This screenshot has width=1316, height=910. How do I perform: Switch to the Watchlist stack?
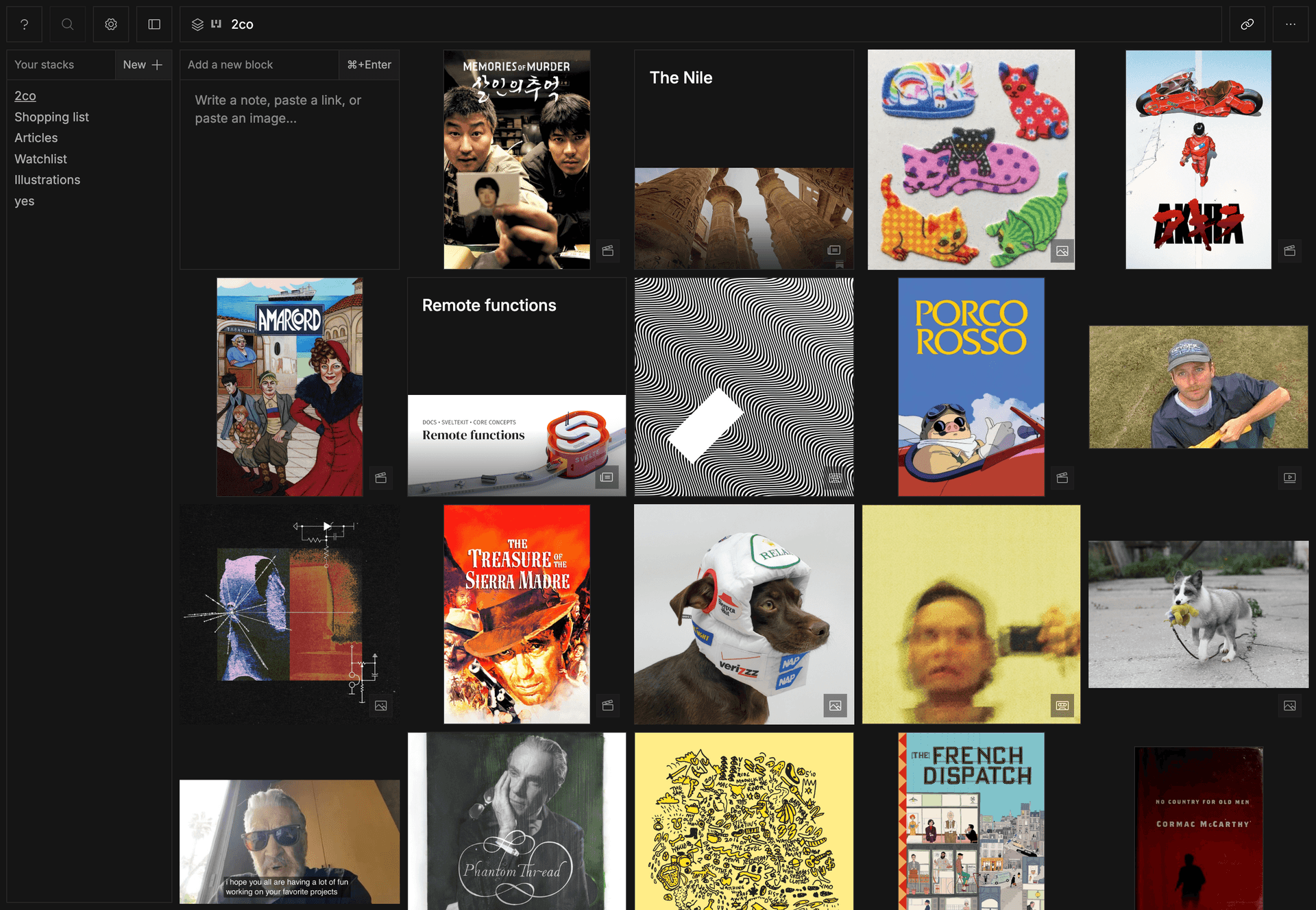tap(40, 159)
